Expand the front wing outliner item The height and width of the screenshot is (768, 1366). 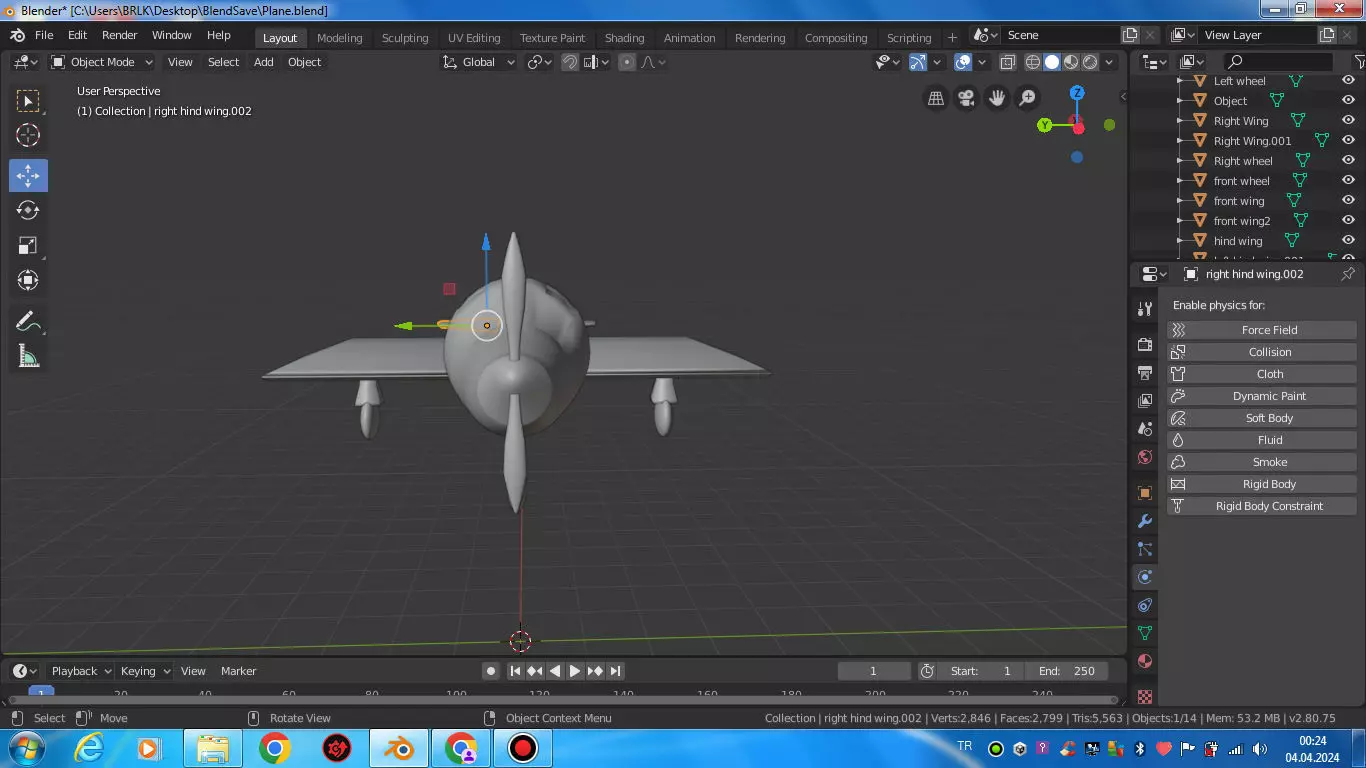pos(1180,201)
